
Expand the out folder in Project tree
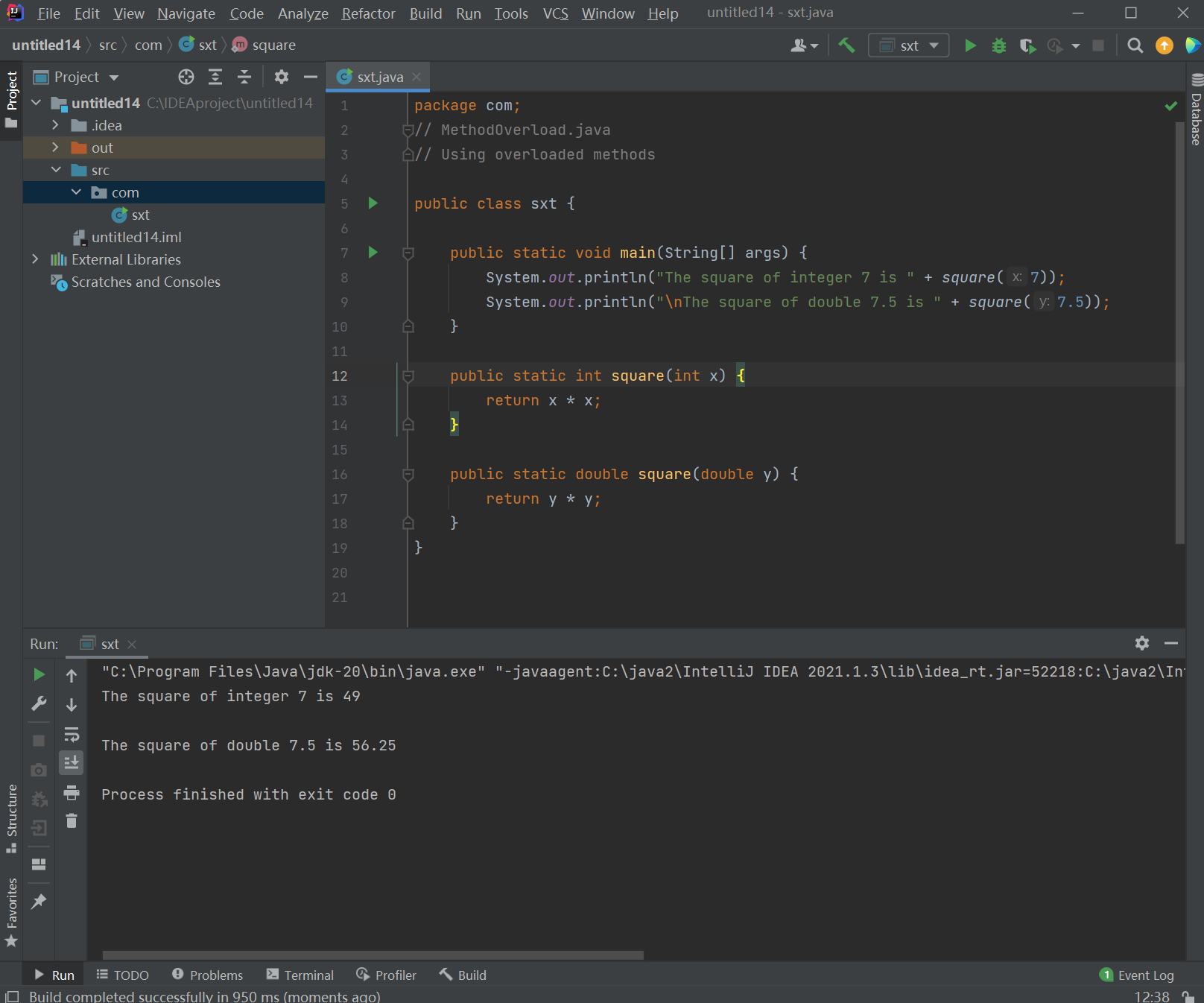tap(55, 148)
